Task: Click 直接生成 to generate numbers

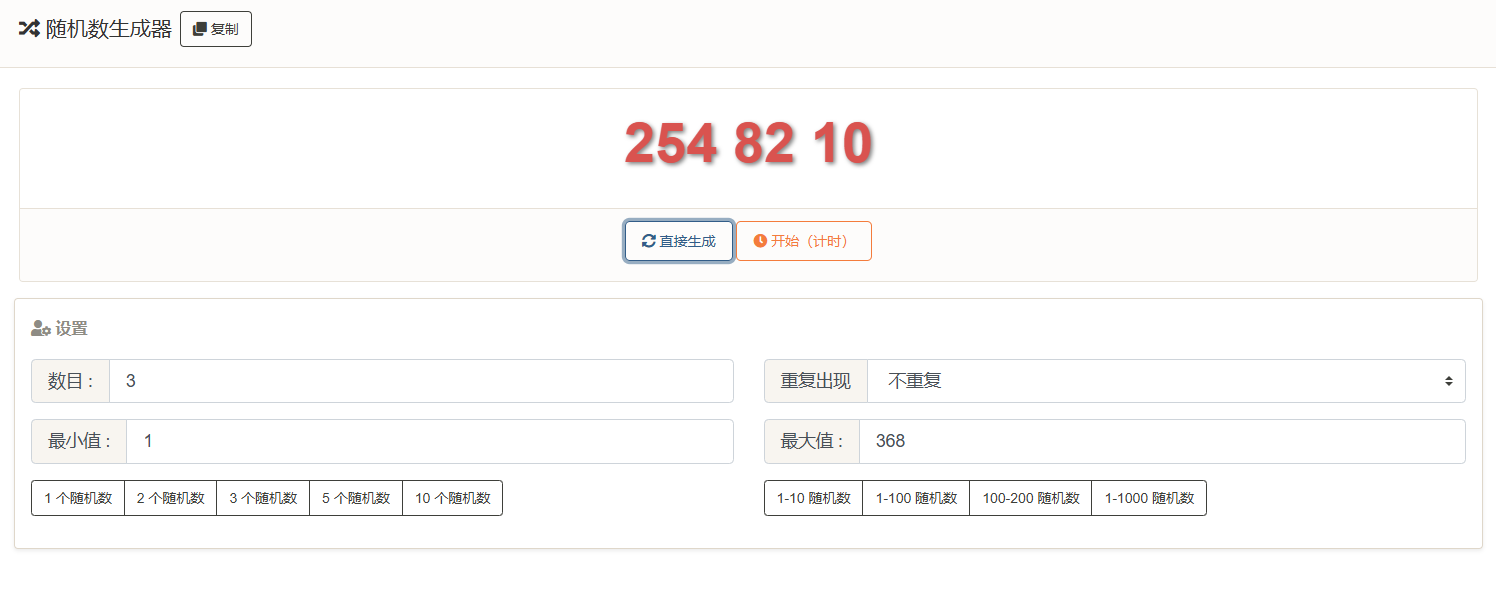Action: (x=679, y=241)
